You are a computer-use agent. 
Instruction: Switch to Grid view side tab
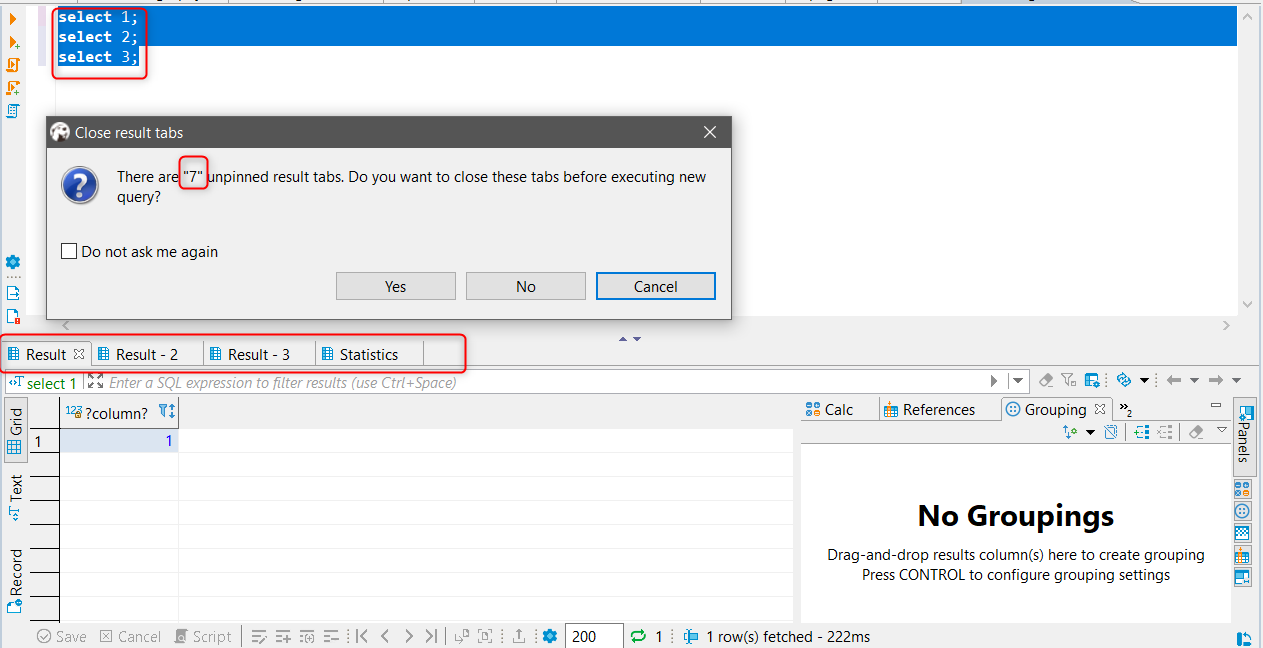coord(15,430)
